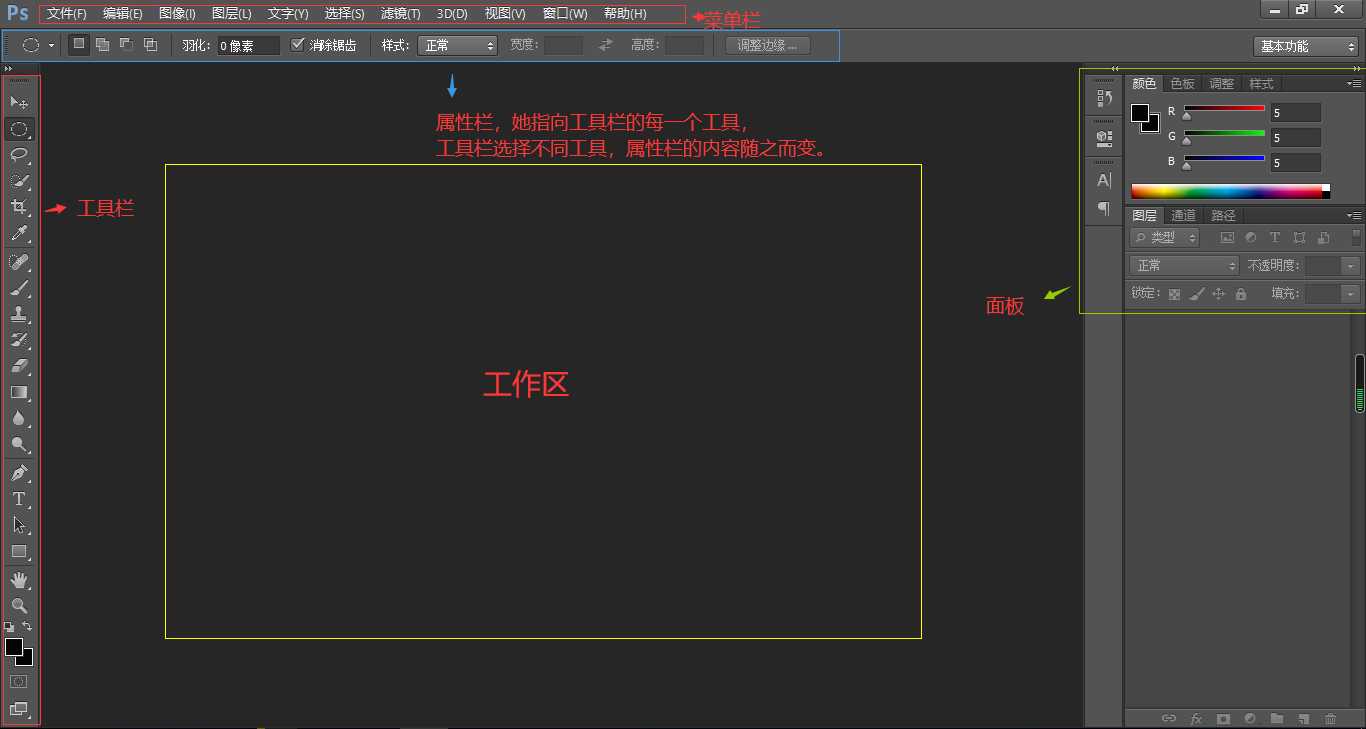Toggle lock all padlock icon
This screenshot has width=1366, height=729.
click(1241, 294)
